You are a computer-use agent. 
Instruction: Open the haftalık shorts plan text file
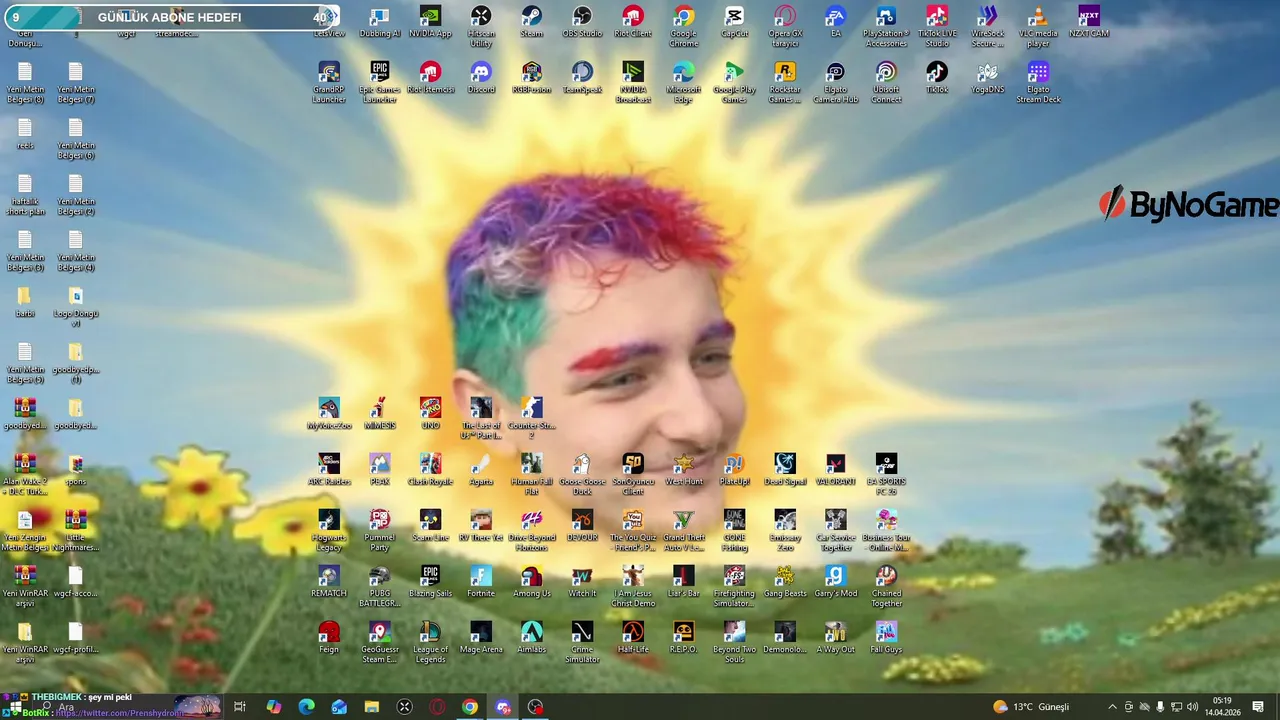(25, 195)
